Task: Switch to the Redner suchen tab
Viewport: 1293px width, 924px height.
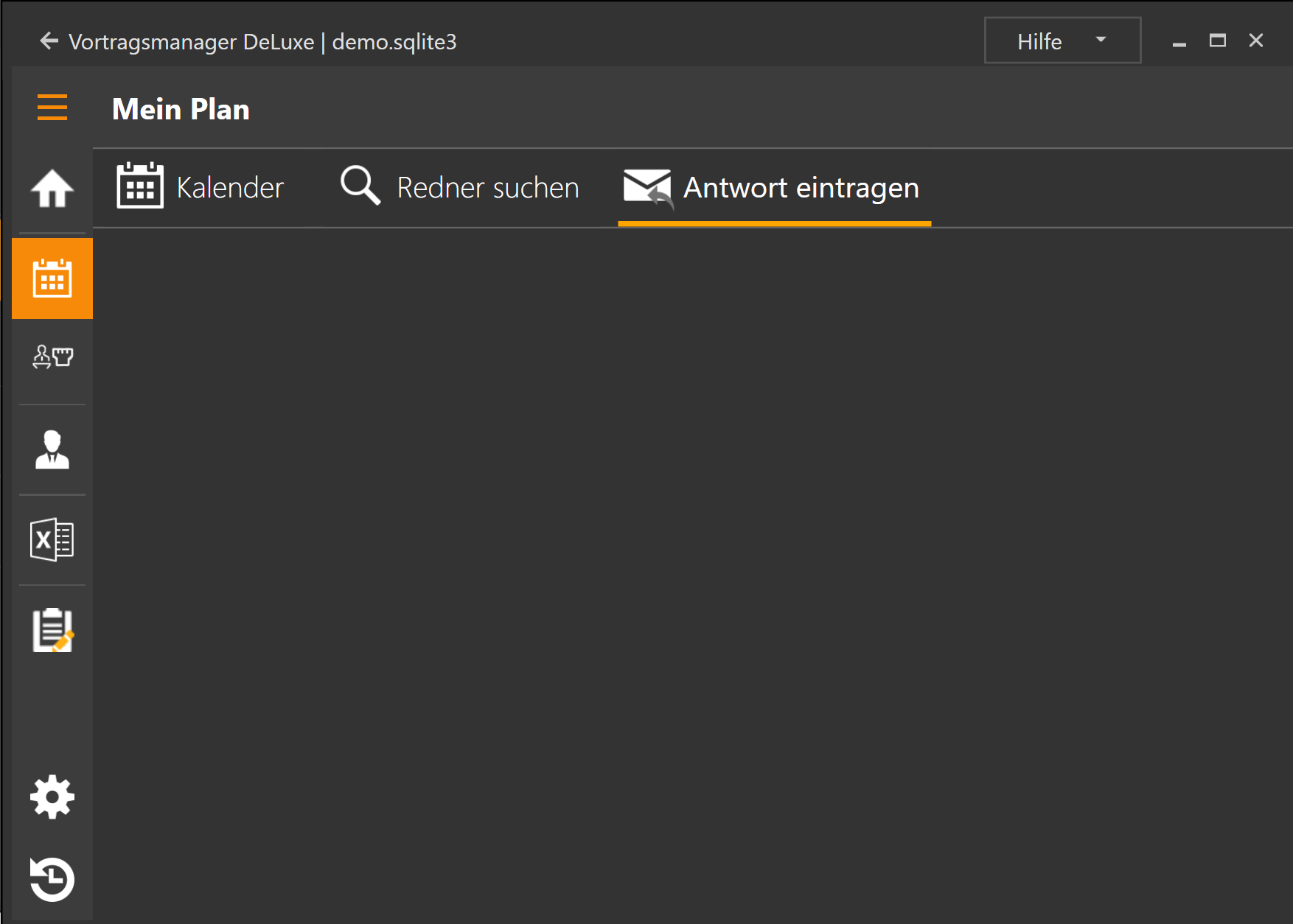Action: point(459,188)
